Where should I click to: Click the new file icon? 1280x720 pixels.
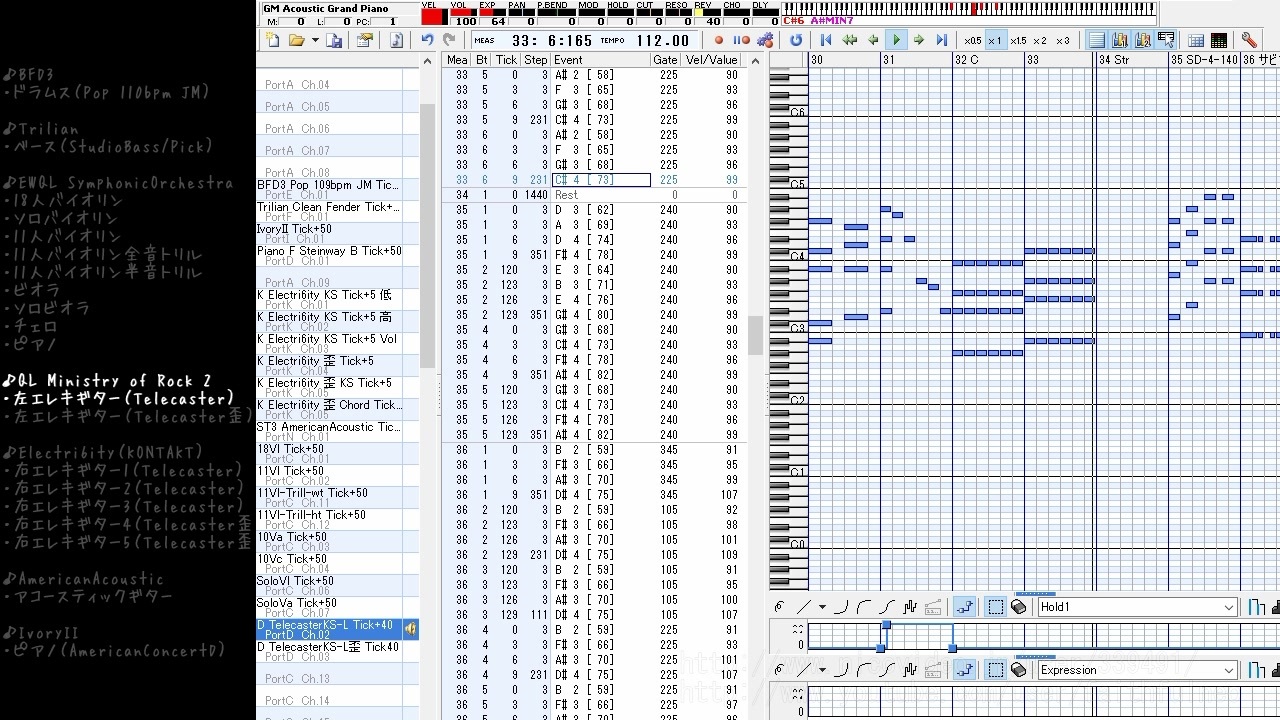(x=273, y=41)
